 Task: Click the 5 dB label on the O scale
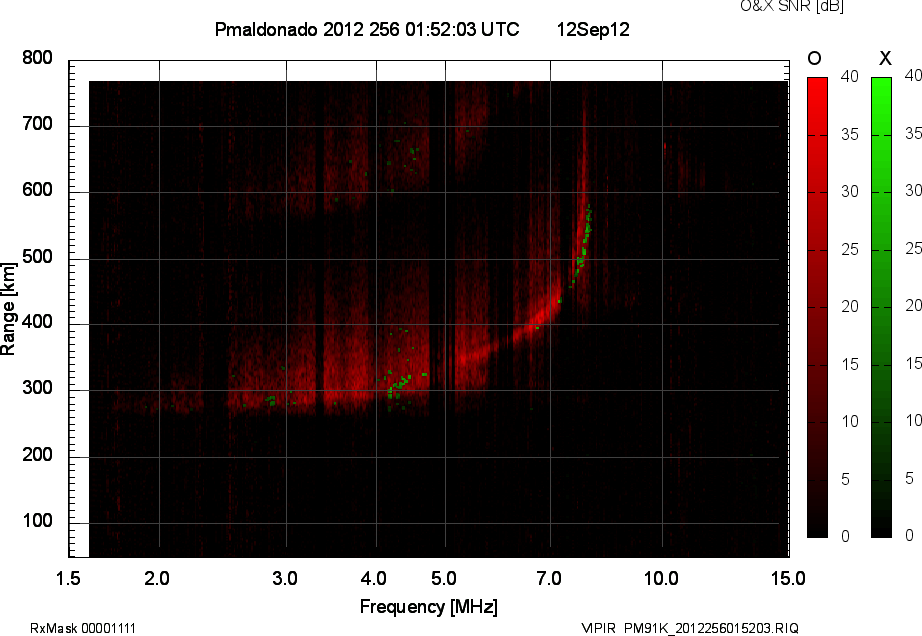click(846, 480)
